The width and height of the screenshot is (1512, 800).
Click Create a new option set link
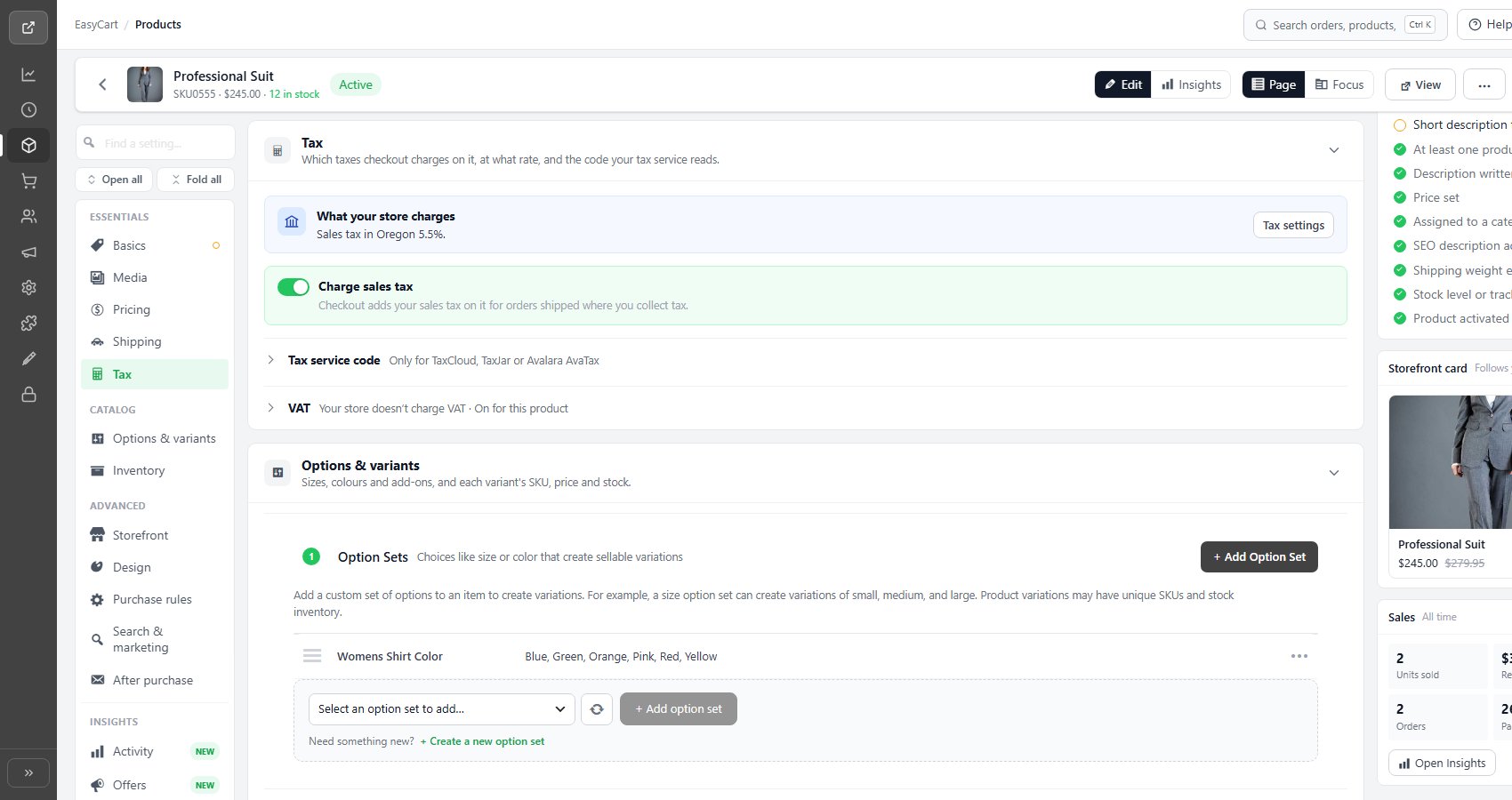click(482, 741)
